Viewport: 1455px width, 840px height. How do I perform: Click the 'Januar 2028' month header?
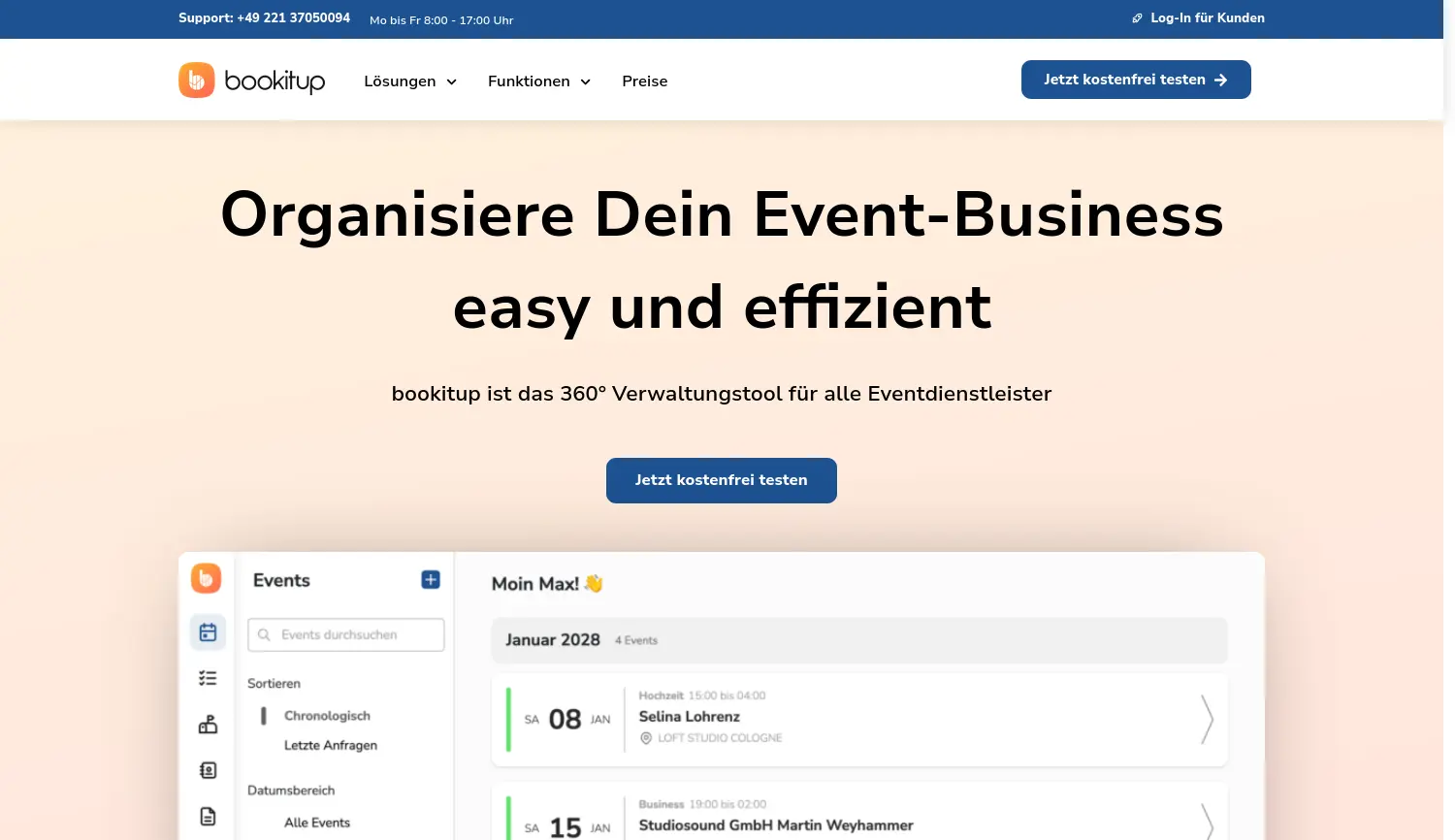point(553,640)
